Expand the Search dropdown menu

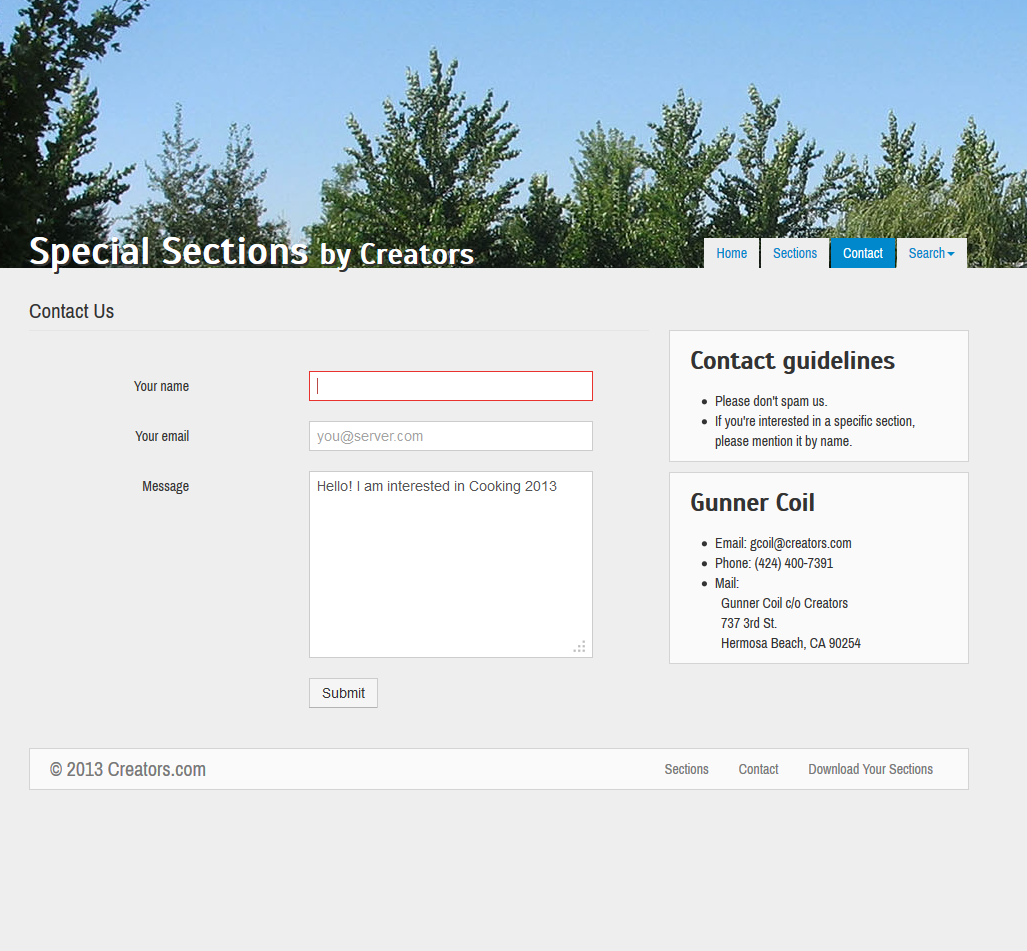click(x=931, y=253)
